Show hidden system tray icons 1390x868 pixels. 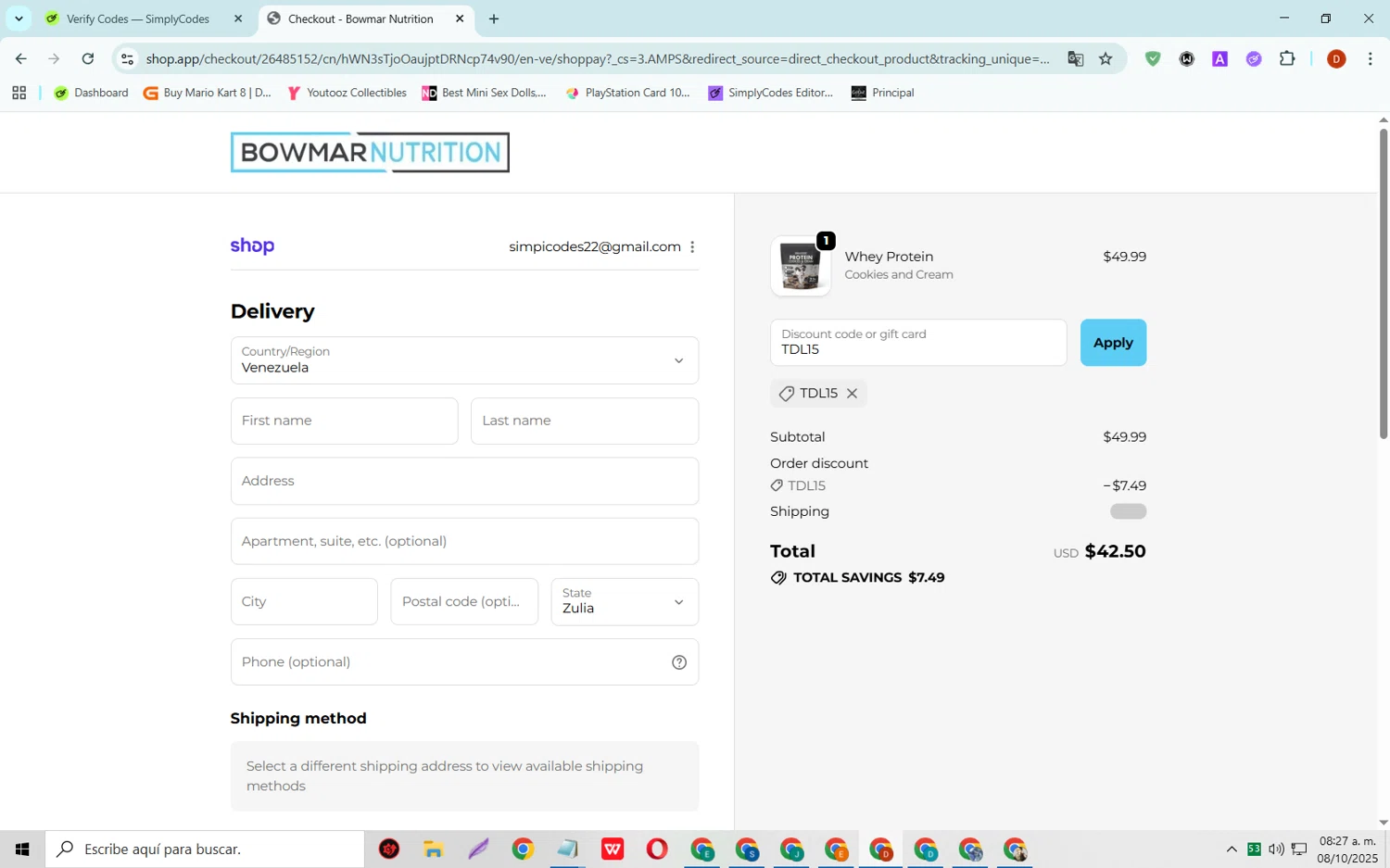tap(1232, 849)
